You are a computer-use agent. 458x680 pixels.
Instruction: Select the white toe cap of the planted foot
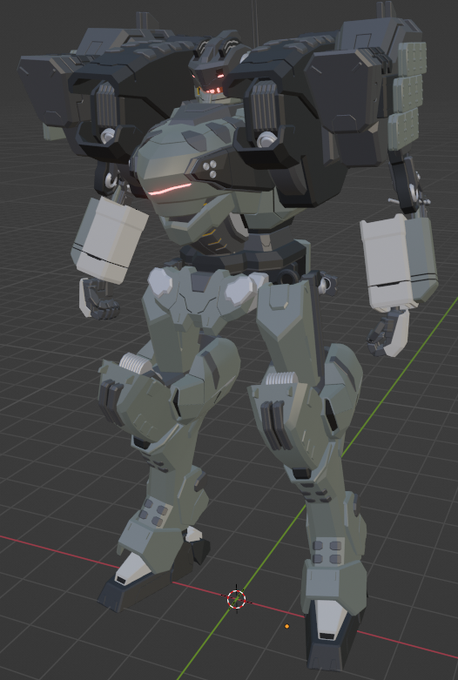pyautogui.click(x=330, y=621)
